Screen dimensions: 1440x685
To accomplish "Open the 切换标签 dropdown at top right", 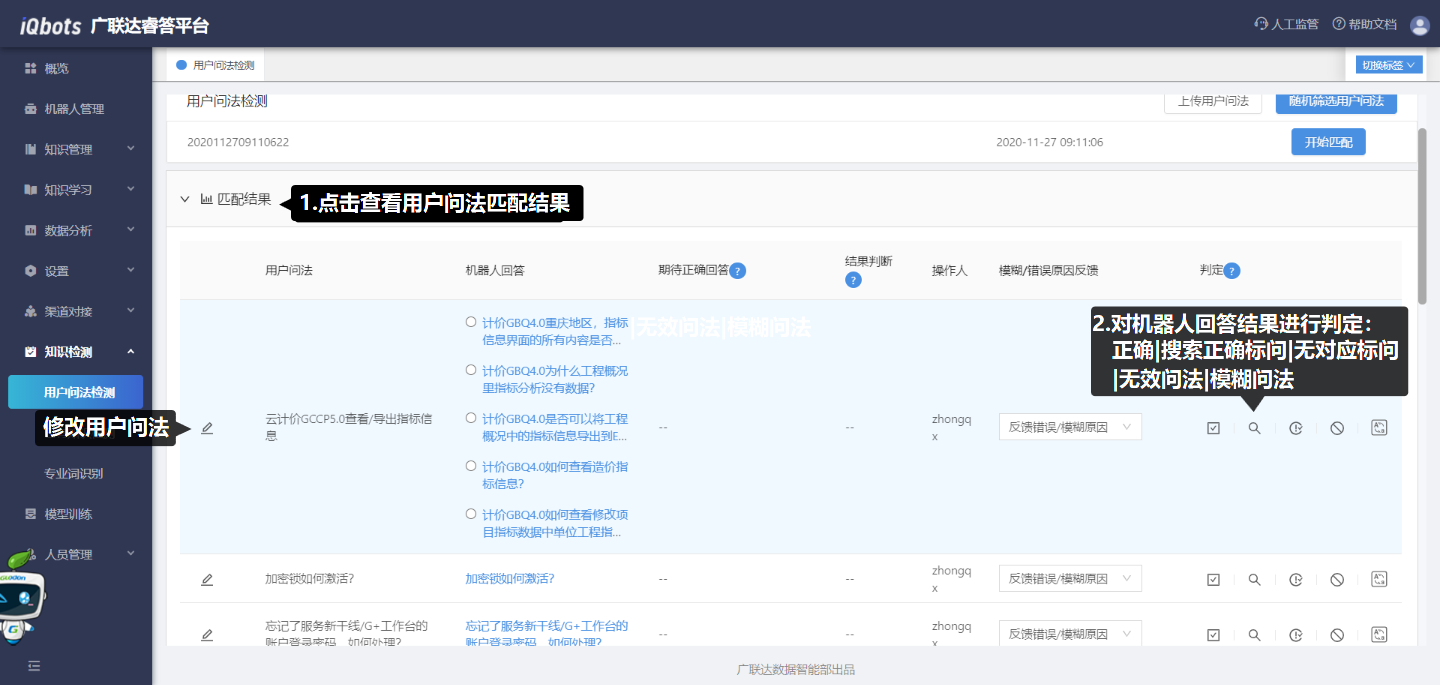I will coord(1388,65).
